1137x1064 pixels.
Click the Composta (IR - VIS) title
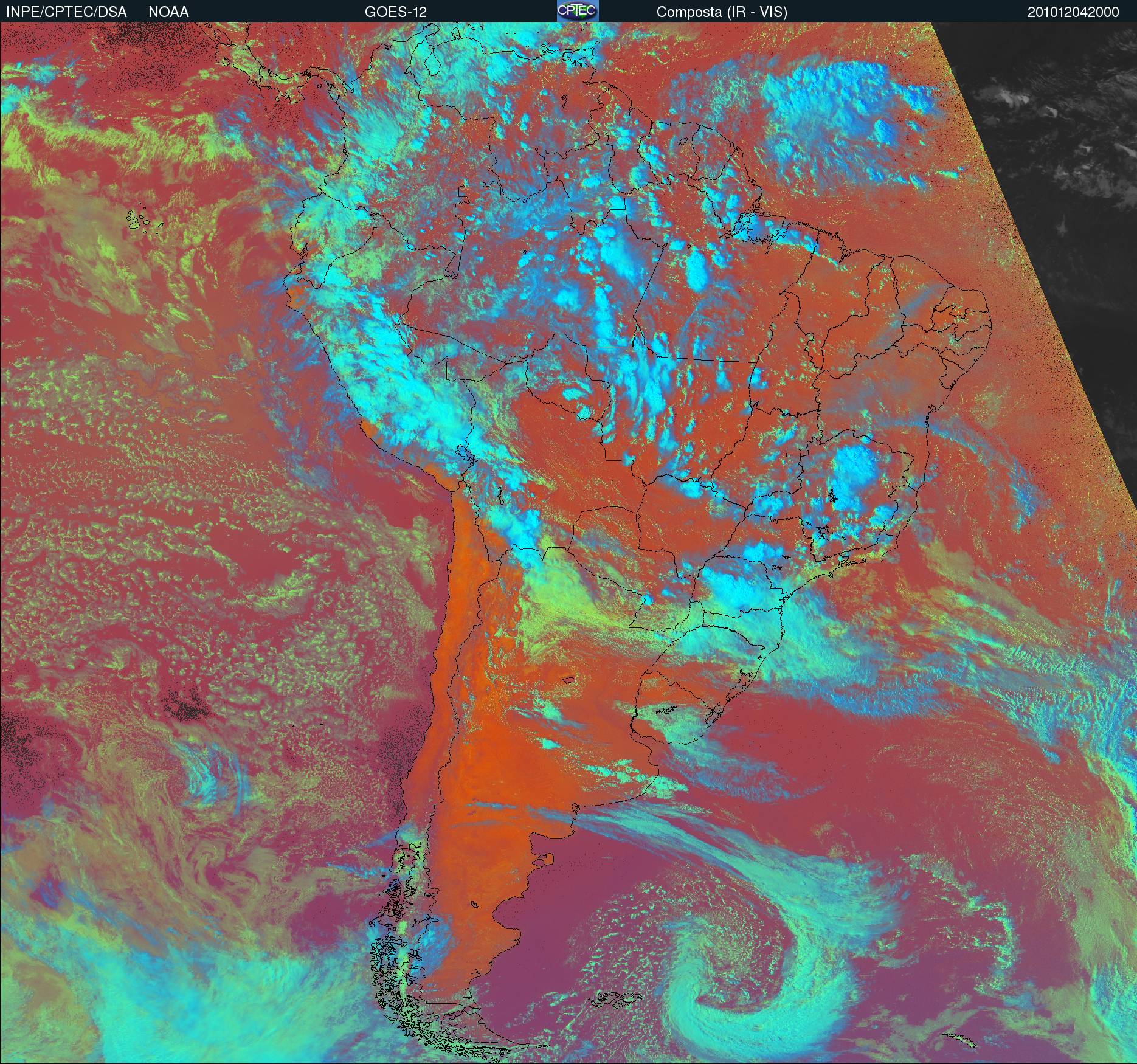tap(722, 12)
